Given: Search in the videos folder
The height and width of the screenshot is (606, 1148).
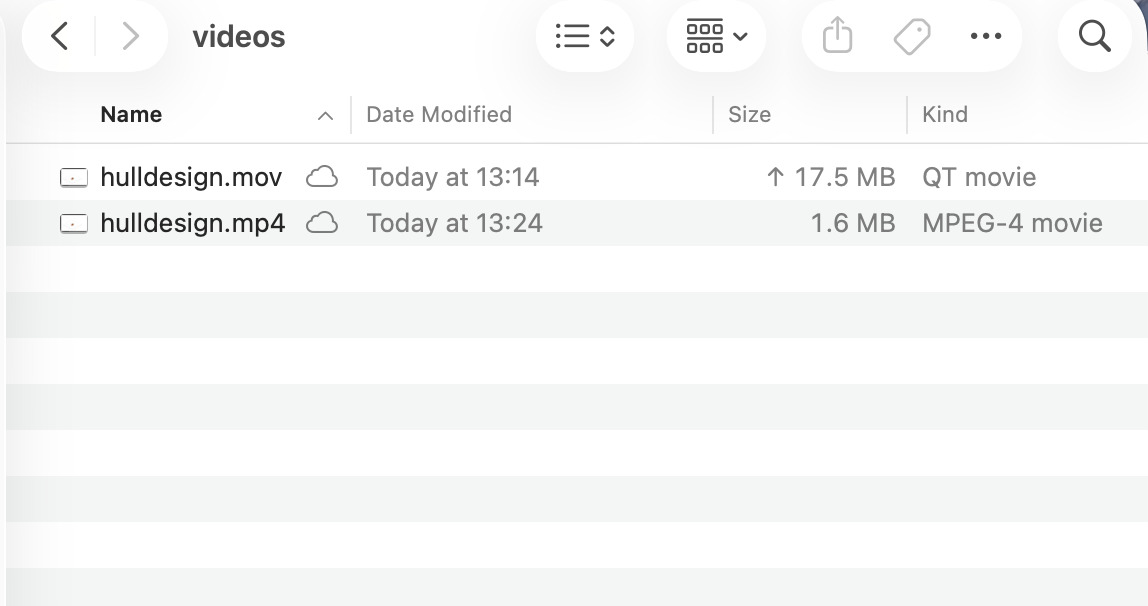Looking at the screenshot, I should pos(1095,37).
